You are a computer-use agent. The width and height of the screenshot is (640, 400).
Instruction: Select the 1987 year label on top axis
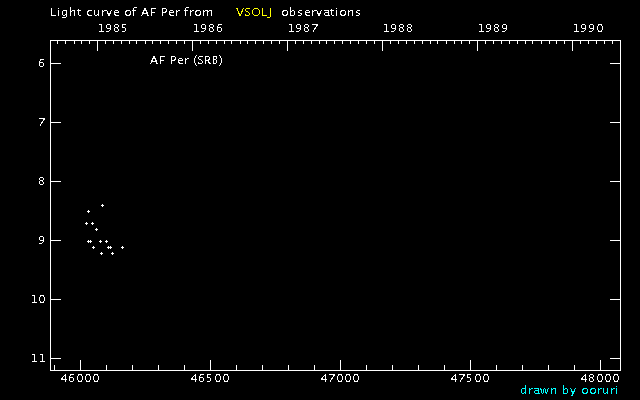tap(303, 28)
